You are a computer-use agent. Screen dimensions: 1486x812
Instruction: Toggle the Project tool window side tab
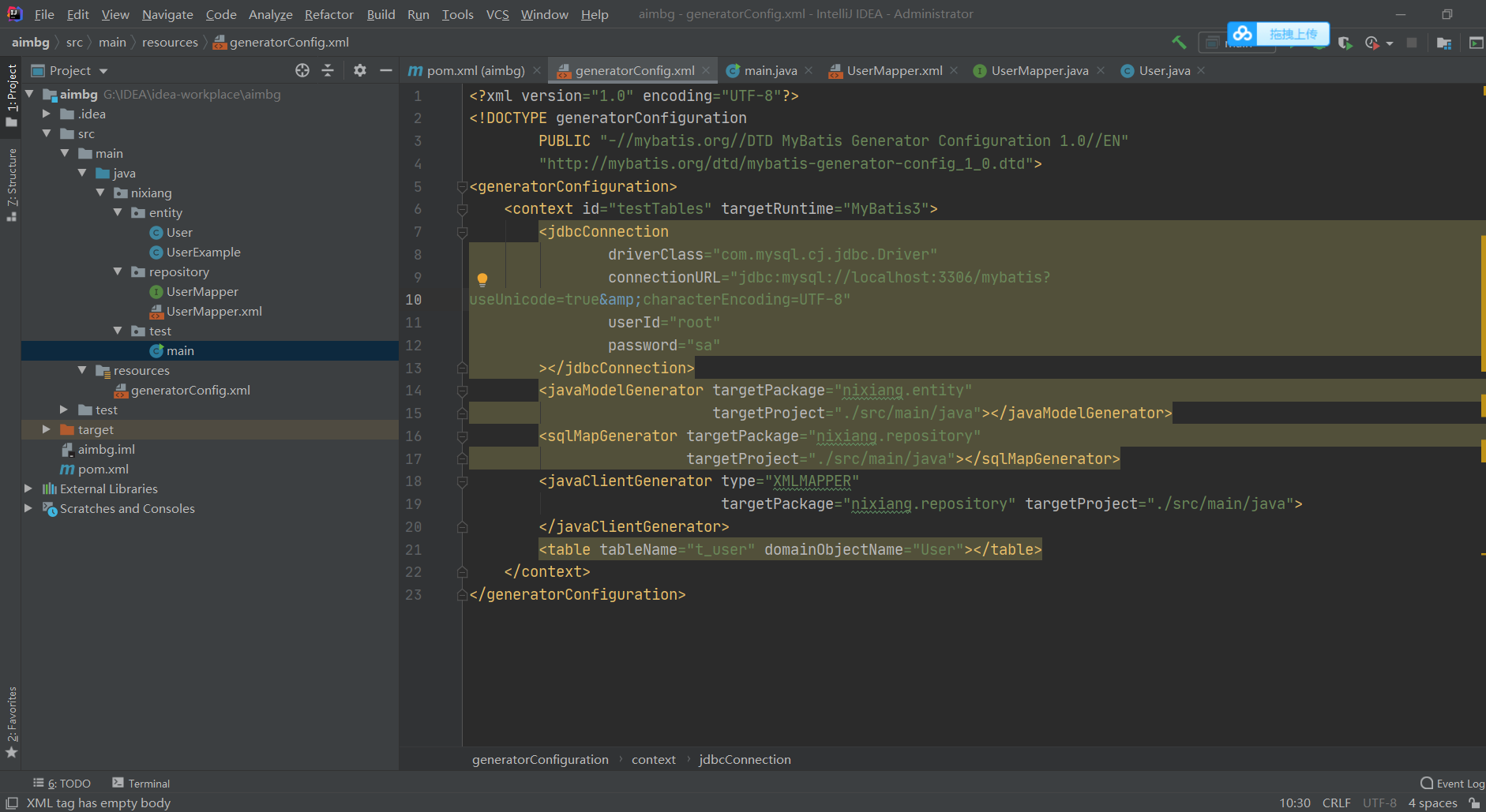11,95
